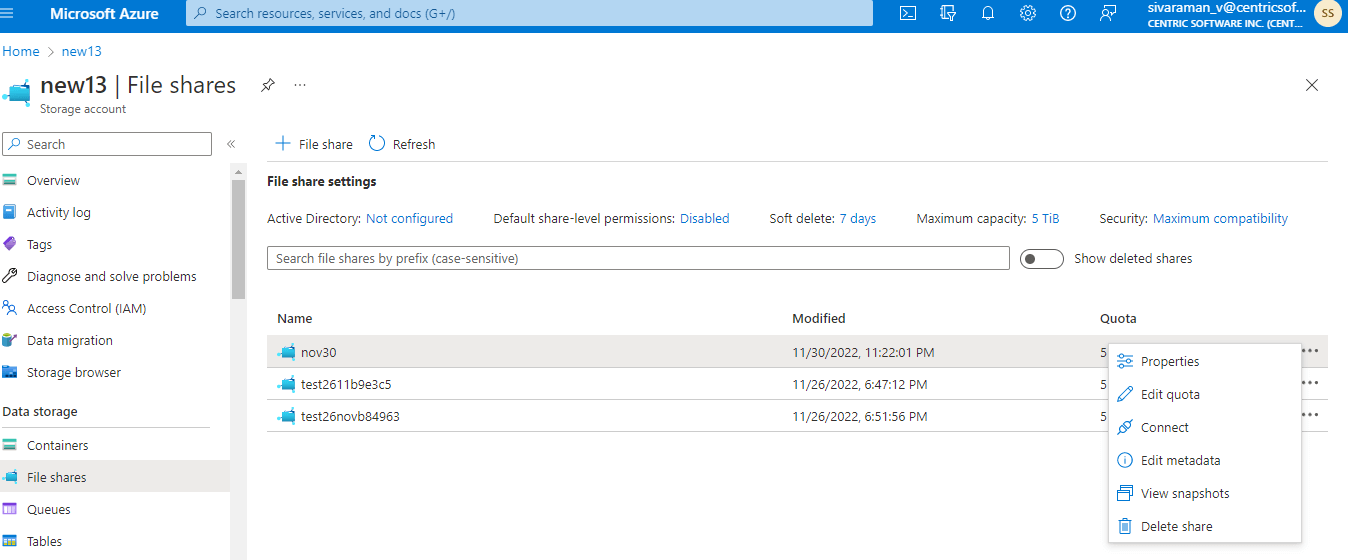Choose Delete share in context menu
The image size is (1348, 560).
point(1176,527)
